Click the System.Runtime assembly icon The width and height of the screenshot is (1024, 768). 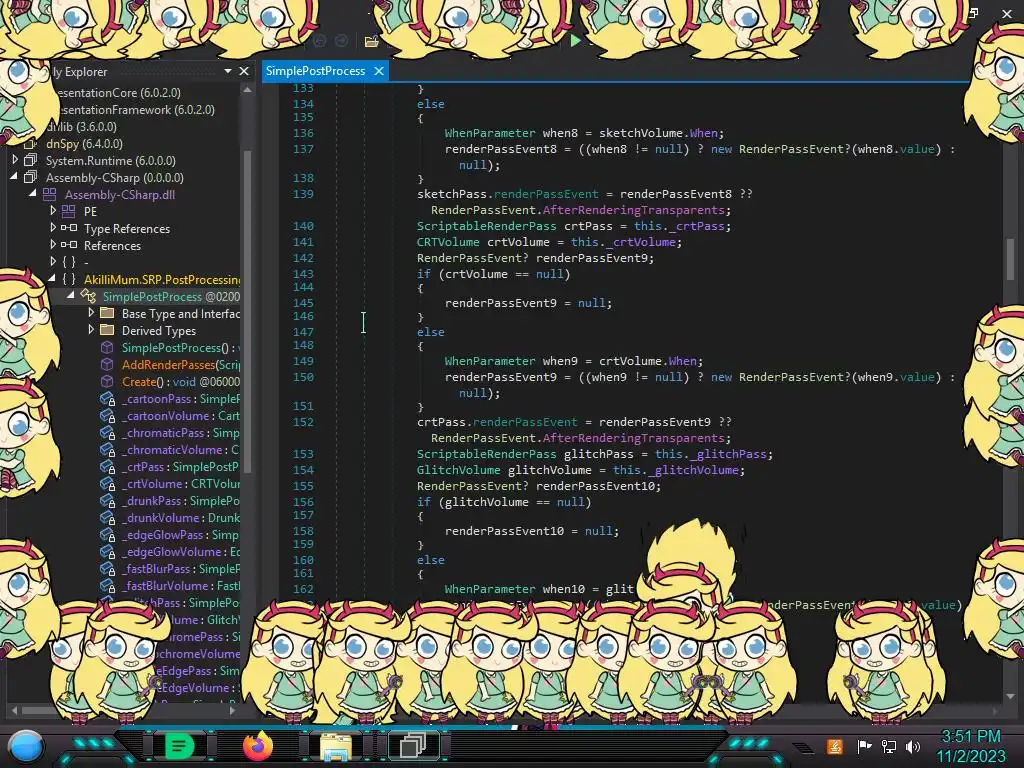click(x=30, y=160)
